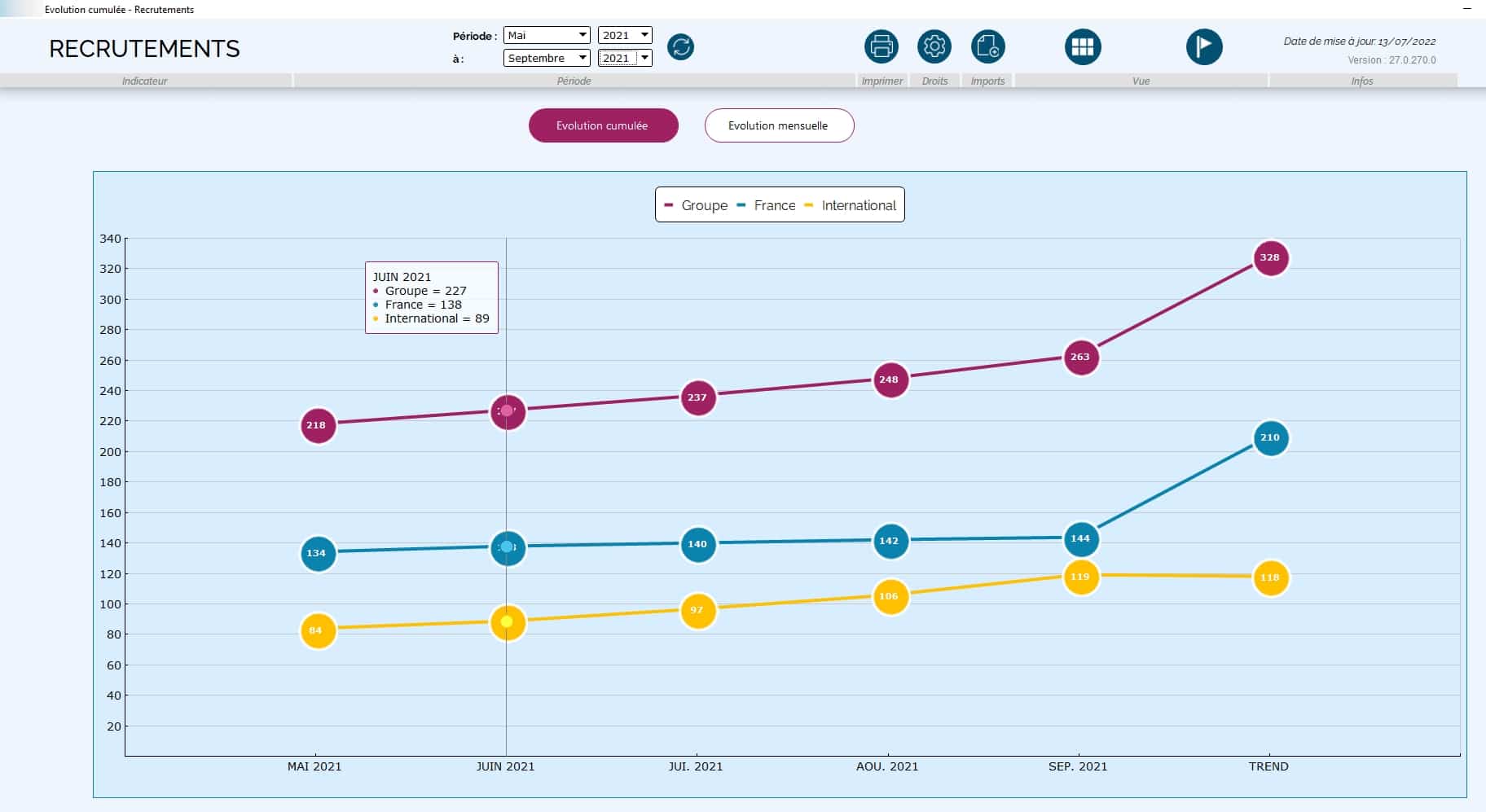Click the Imports document icon
The height and width of the screenshot is (812, 1486).
[987, 46]
